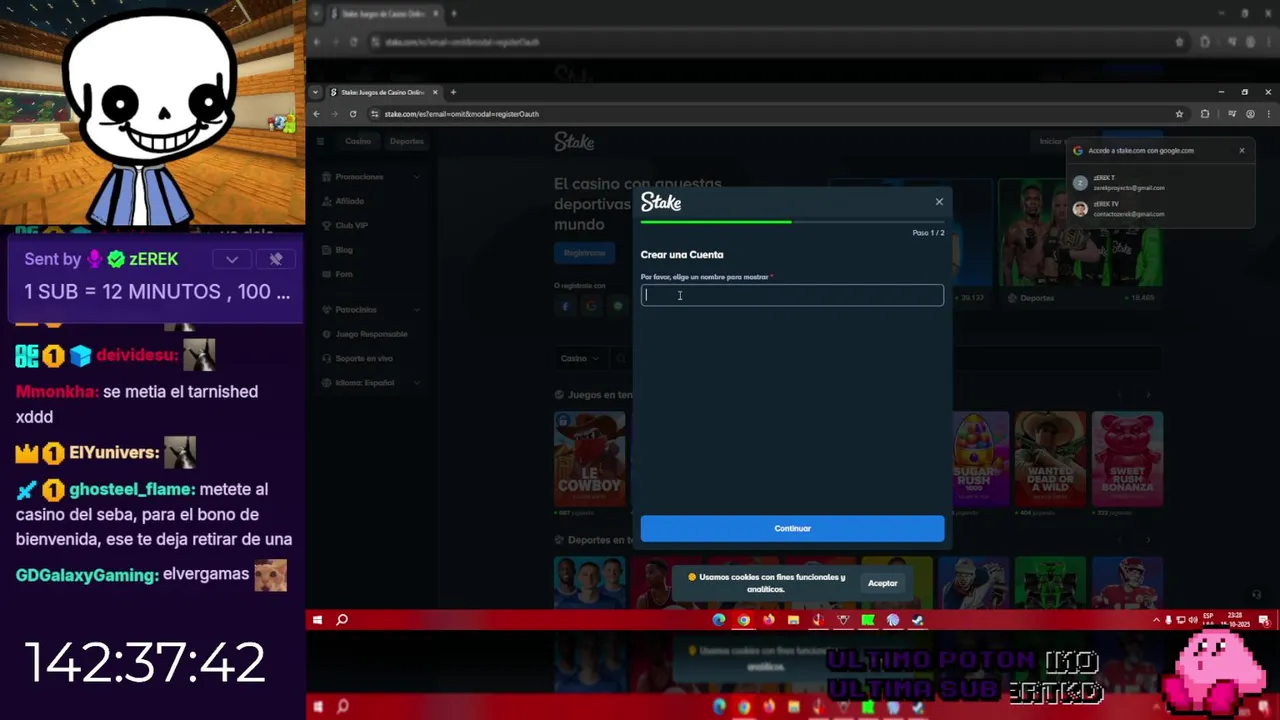Open Foro in the sidebar
Viewport: 1280px width, 720px height.
(x=344, y=274)
